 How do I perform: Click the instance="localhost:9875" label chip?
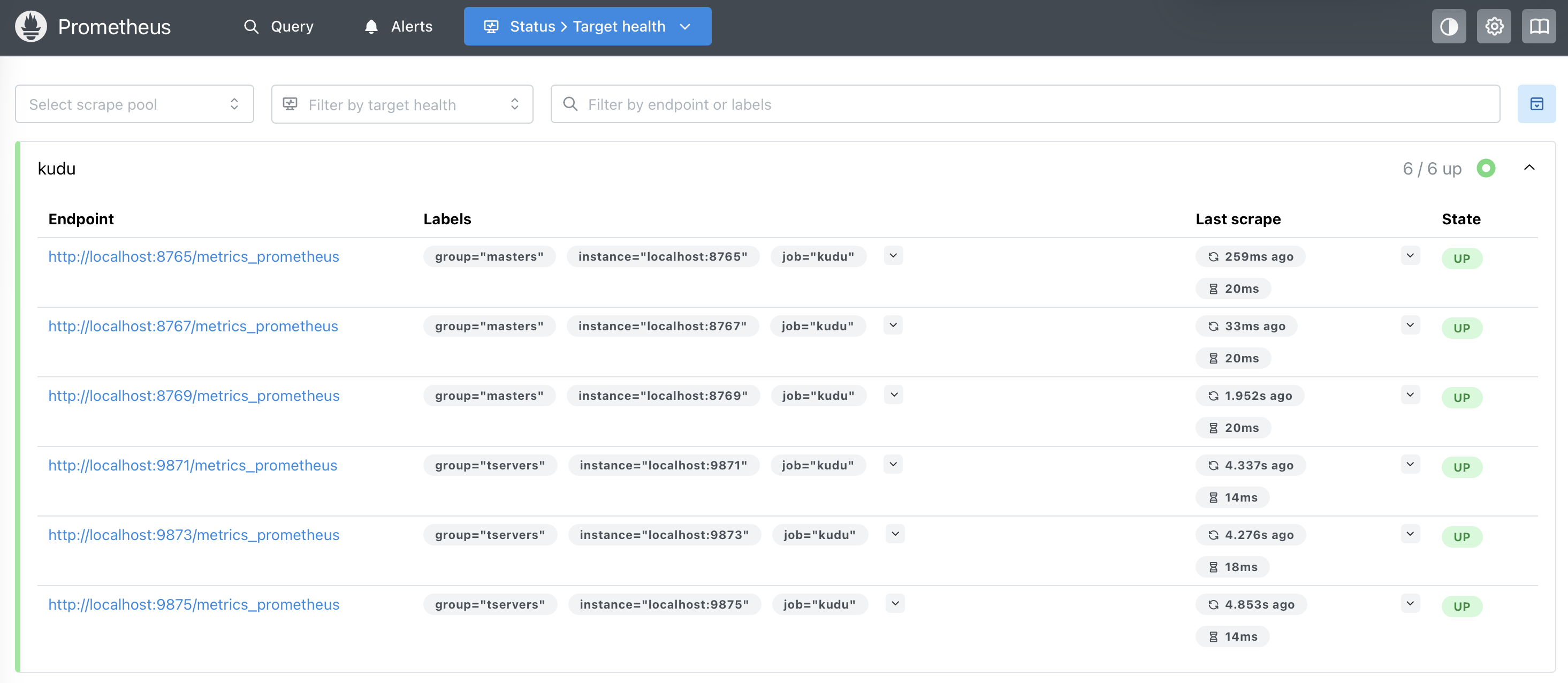click(664, 604)
